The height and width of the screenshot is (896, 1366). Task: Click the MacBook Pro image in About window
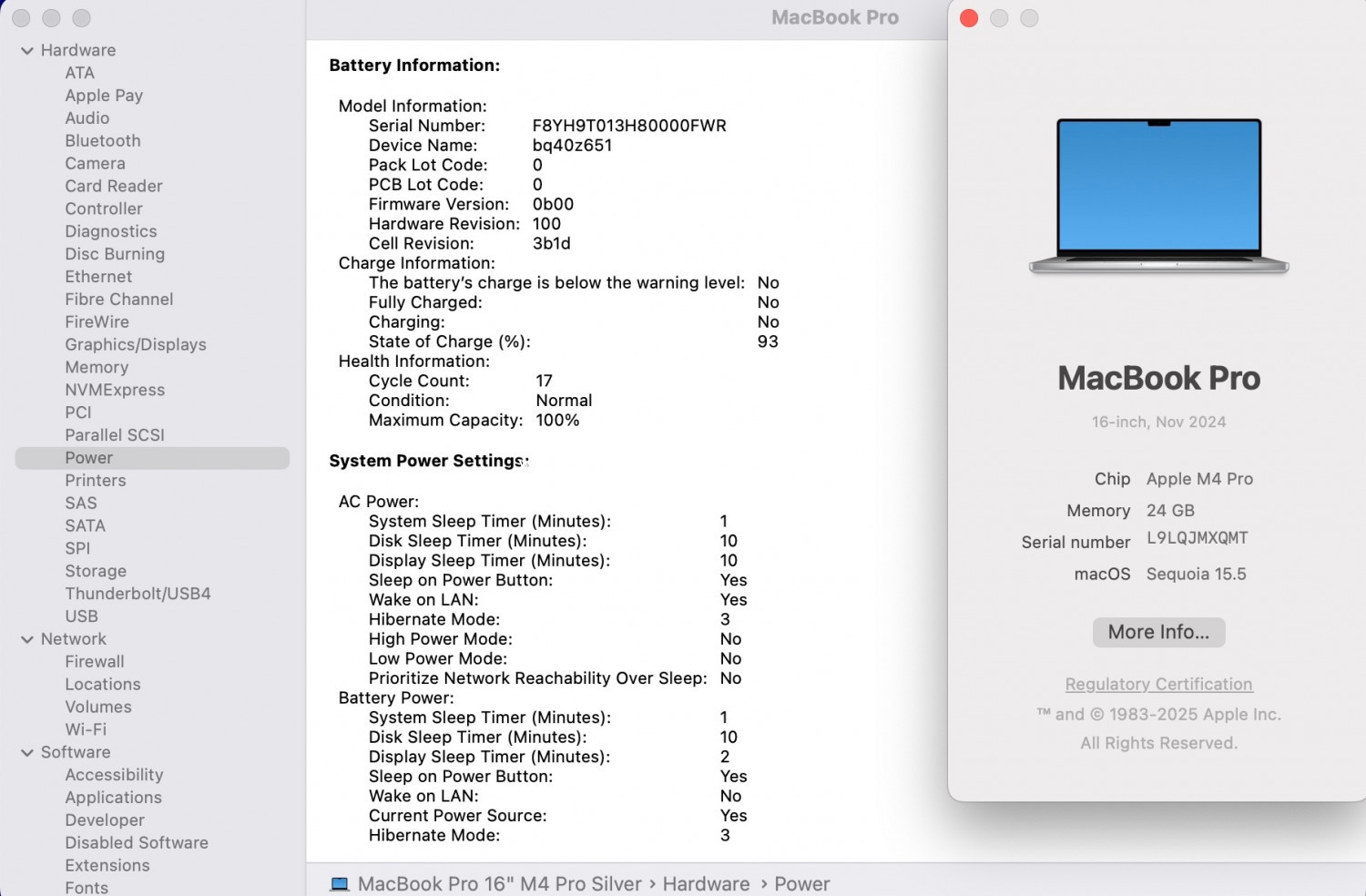(x=1158, y=196)
